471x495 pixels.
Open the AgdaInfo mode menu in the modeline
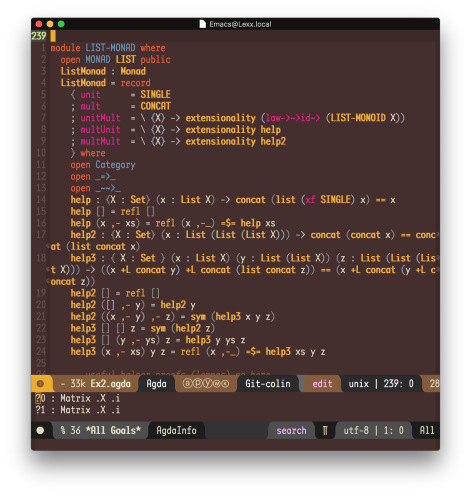pyautogui.click(x=176, y=431)
